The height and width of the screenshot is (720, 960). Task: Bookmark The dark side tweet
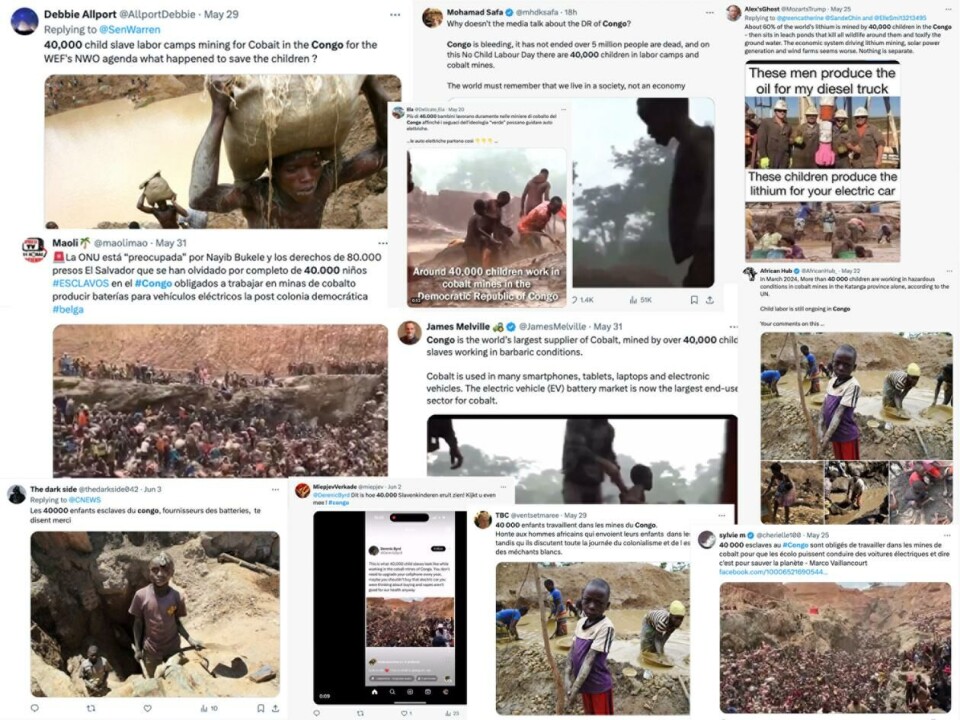261,708
